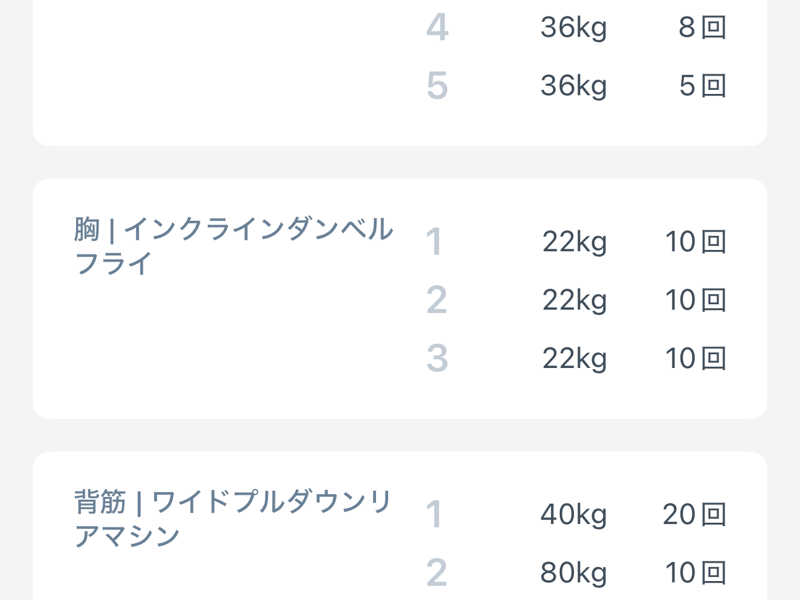The height and width of the screenshot is (600, 800).
Task: Tap set number 5 in the top card
Action: pyautogui.click(x=437, y=86)
